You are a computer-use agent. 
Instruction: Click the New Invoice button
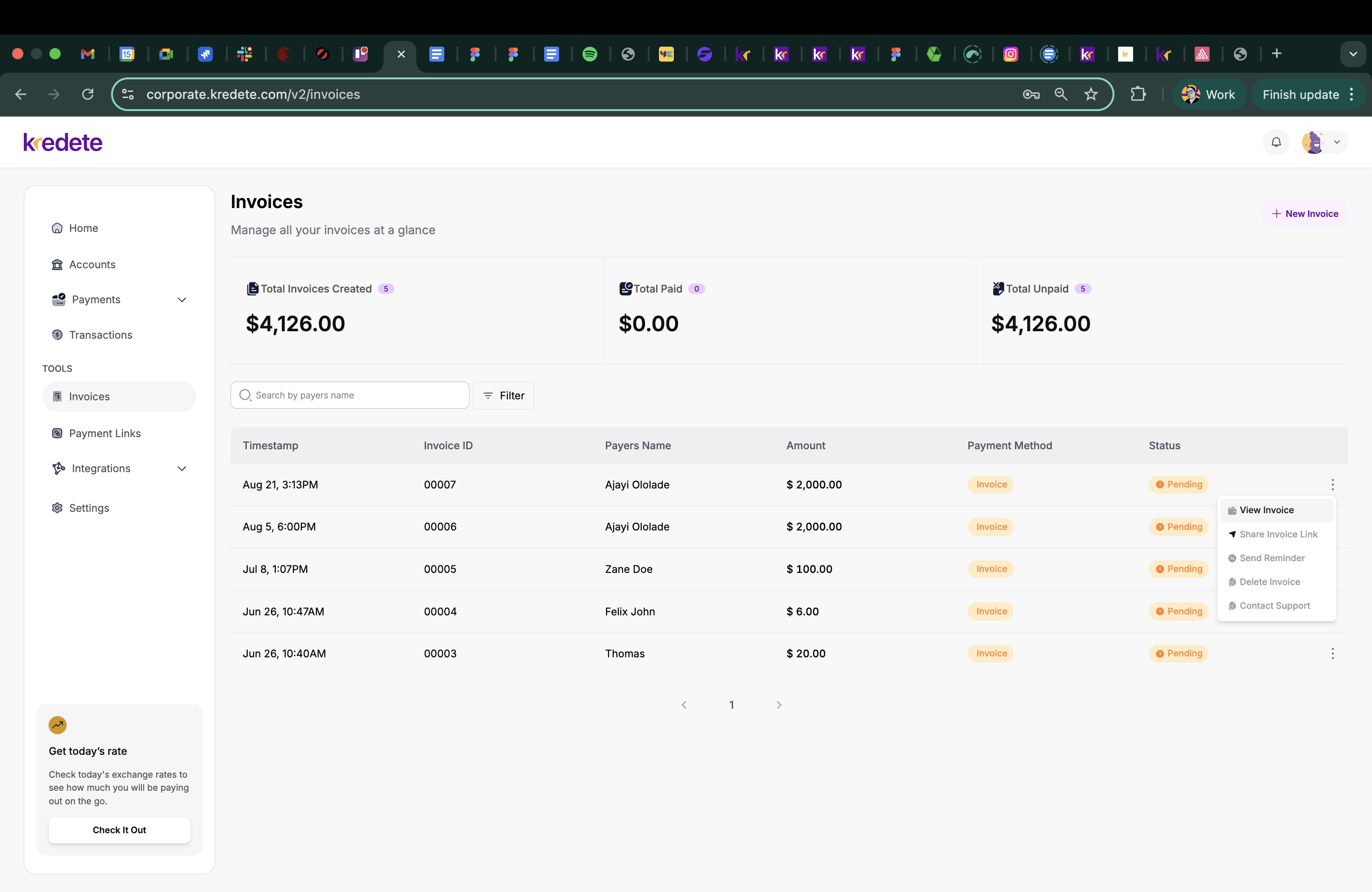[x=1304, y=214]
